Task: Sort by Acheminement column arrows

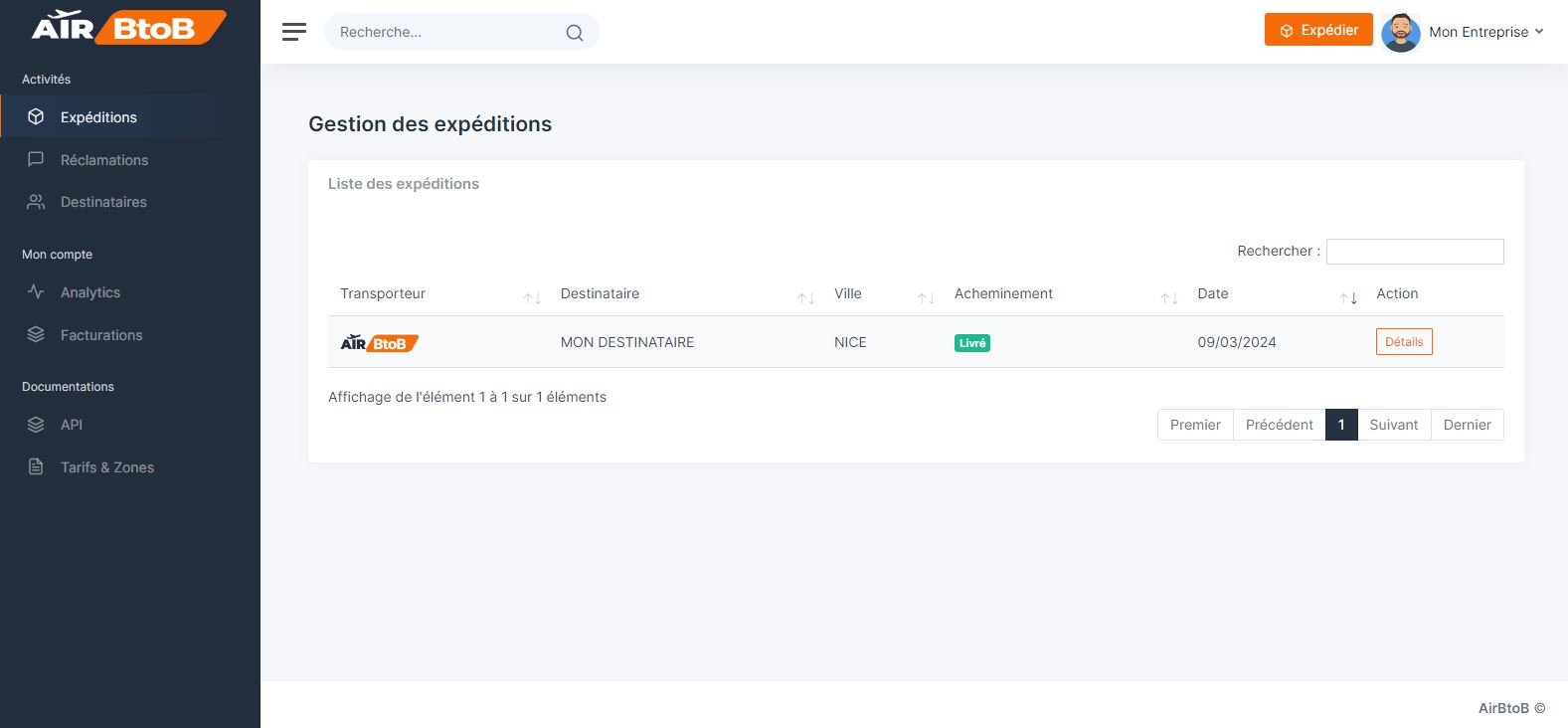Action: tap(1169, 297)
